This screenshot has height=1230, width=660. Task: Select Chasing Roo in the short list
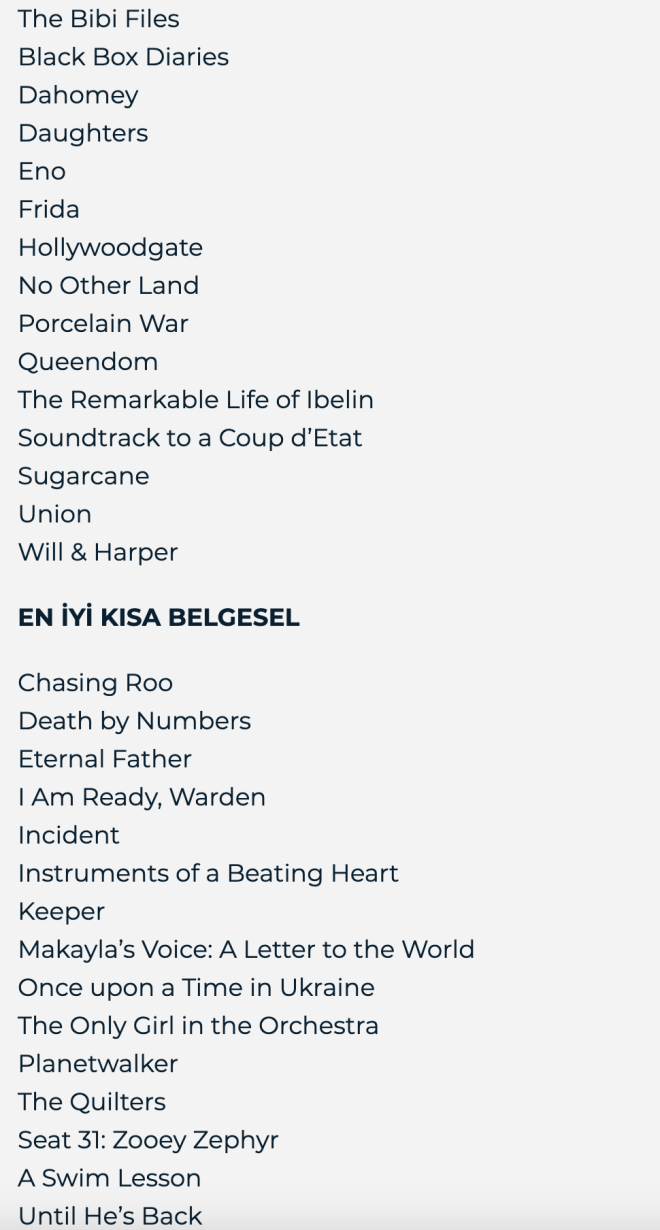tap(95, 683)
